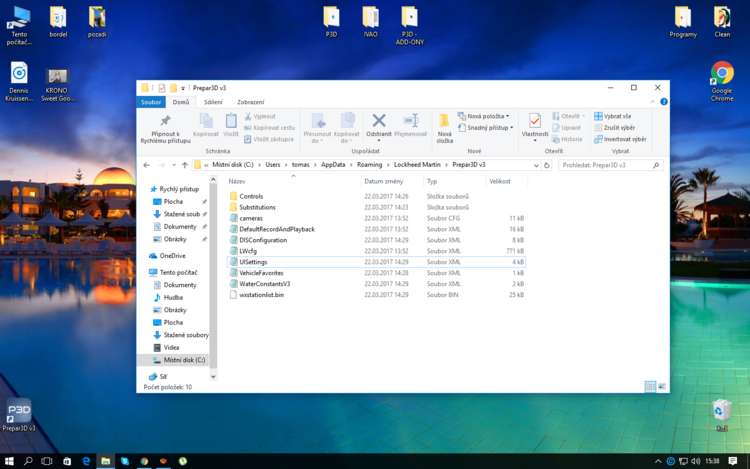
Task: Click the volume icon in system tray
Action: 696,461
